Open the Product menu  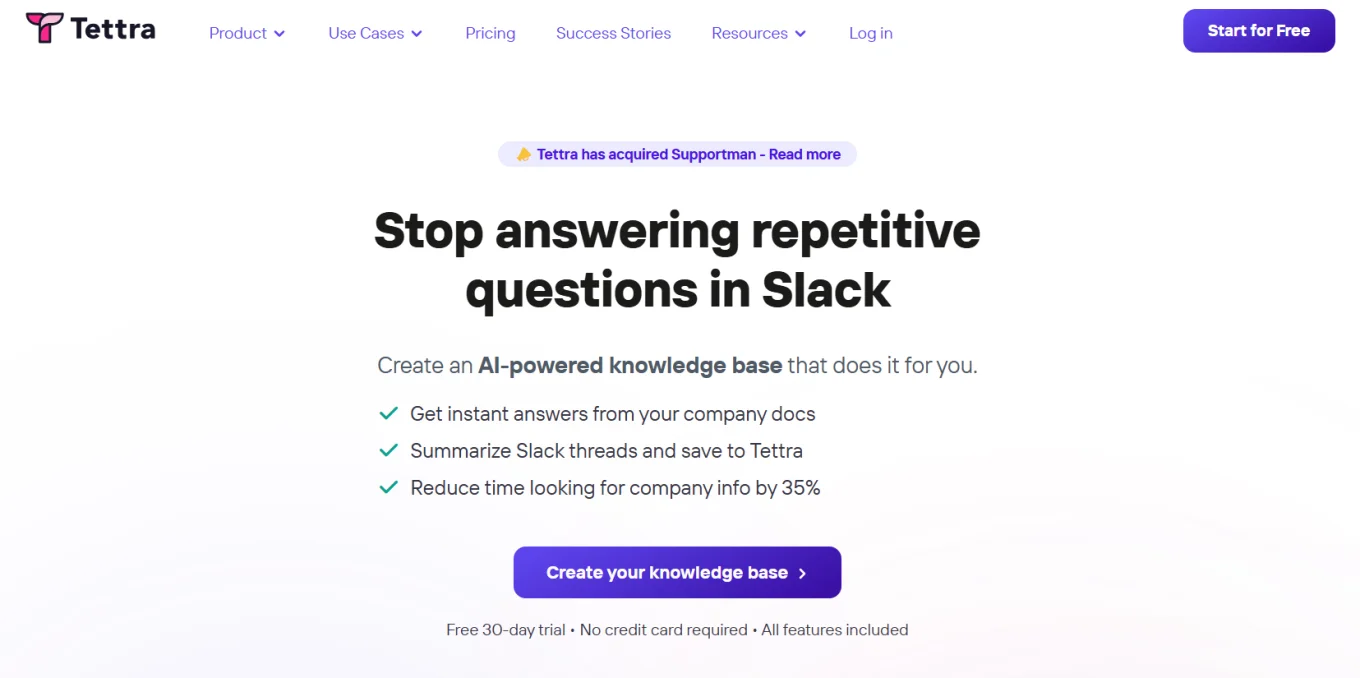238,33
